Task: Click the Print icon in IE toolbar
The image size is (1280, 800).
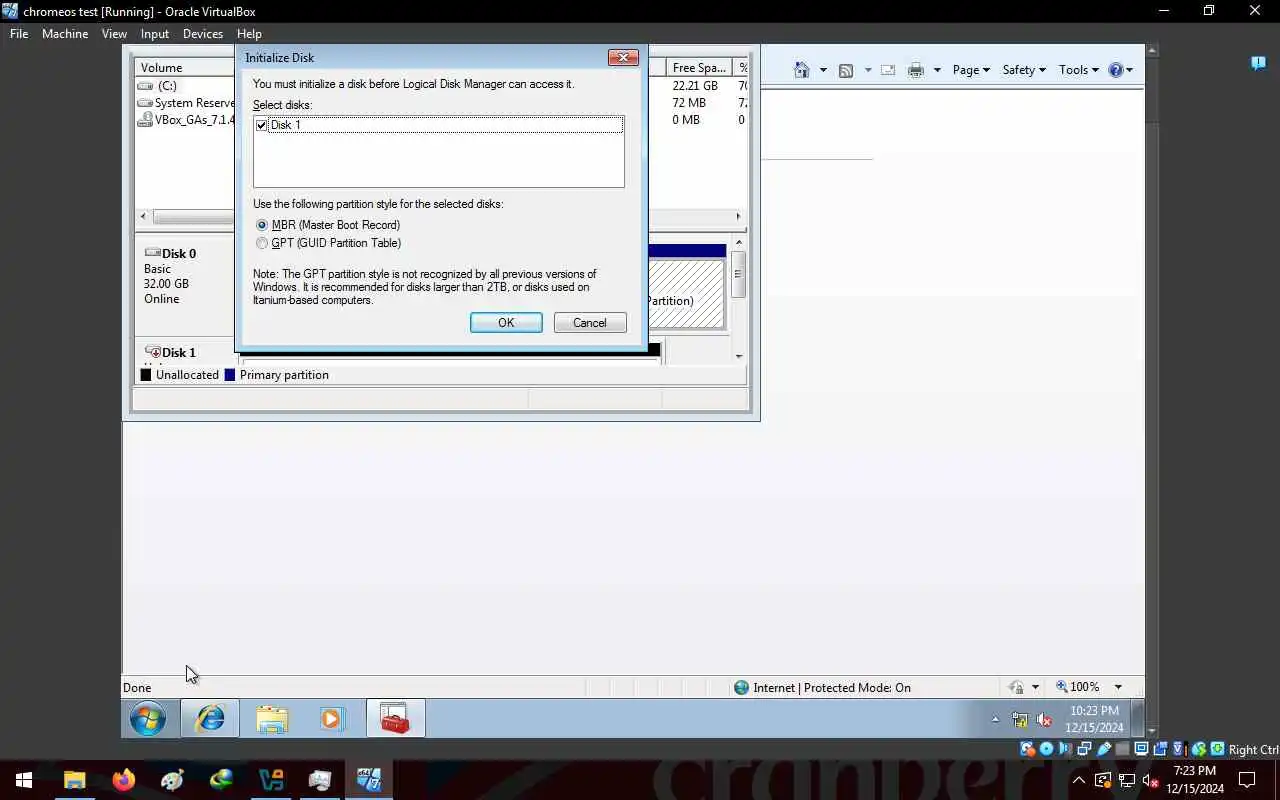Action: point(915,70)
